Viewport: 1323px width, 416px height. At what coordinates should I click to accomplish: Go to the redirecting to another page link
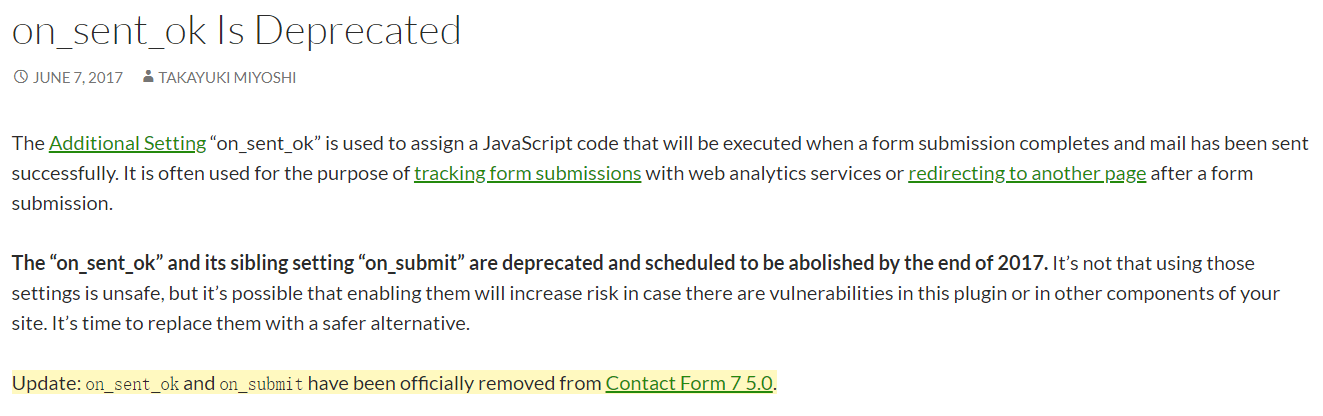1026,173
